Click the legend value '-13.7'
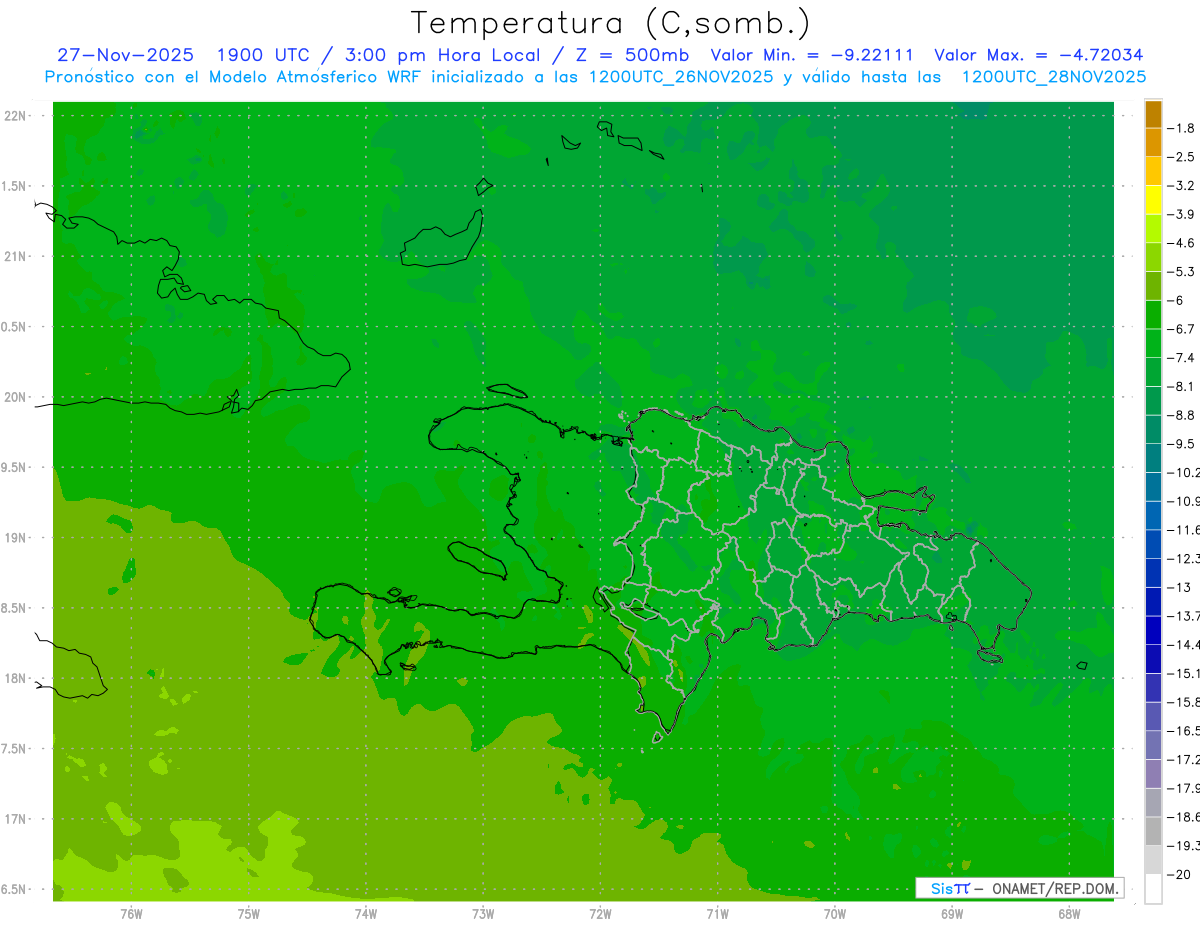 [x=1182, y=615]
